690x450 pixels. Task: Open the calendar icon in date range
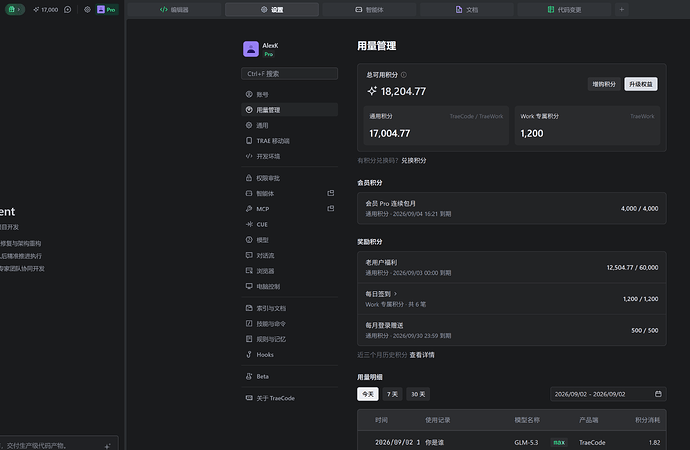pyautogui.click(x=658, y=394)
